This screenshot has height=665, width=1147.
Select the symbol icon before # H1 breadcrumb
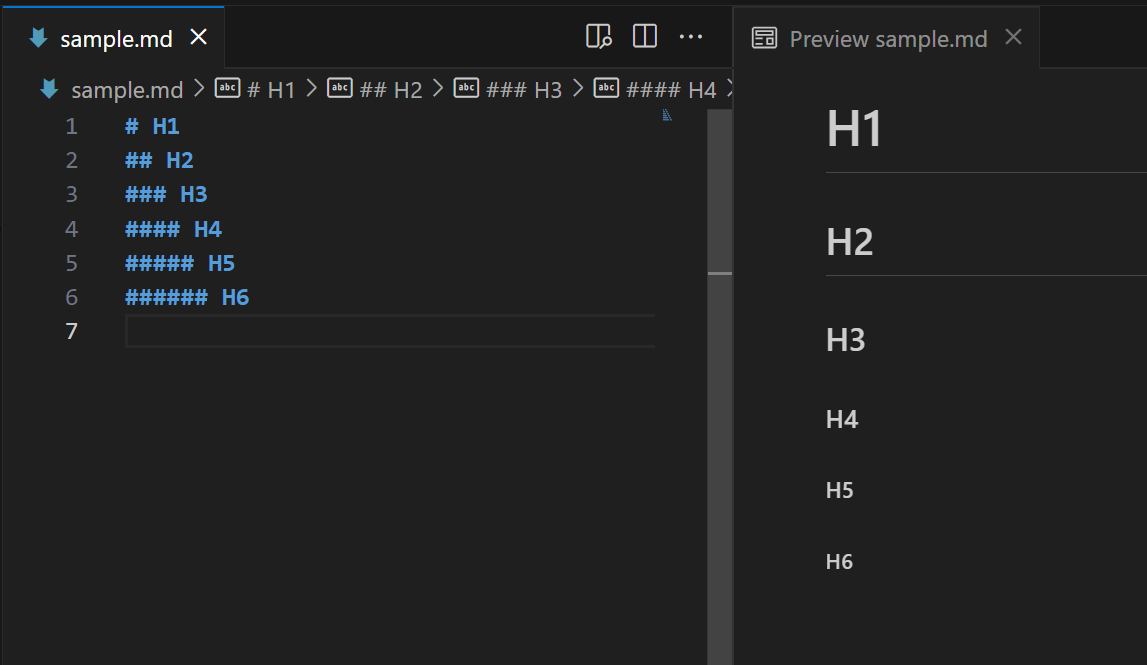(227, 88)
